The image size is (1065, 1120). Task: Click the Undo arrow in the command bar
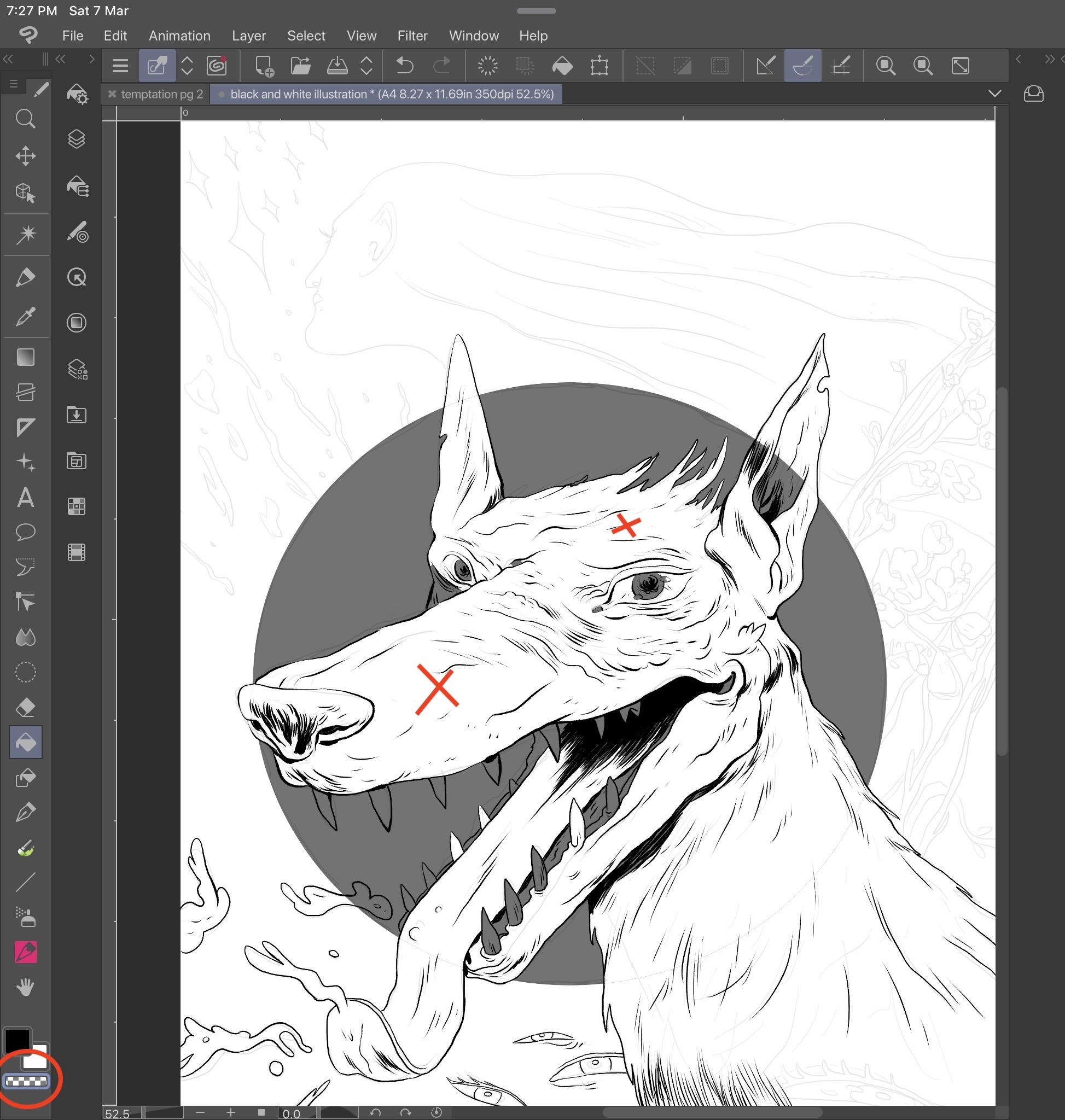coord(404,66)
